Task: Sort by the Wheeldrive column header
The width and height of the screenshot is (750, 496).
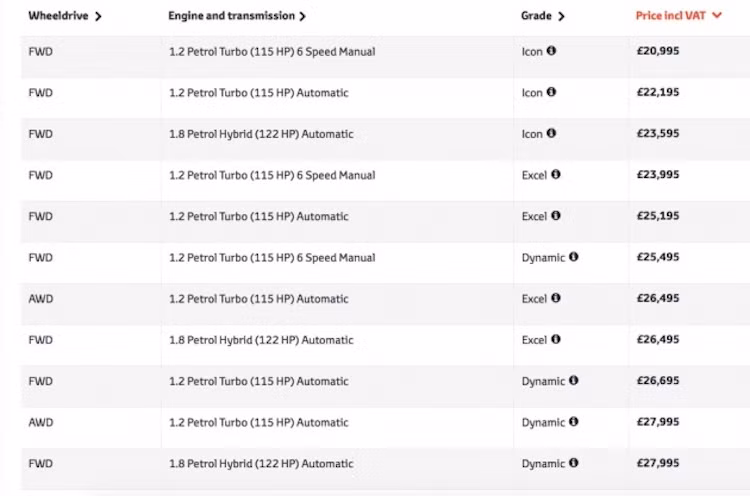Action: coord(65,16)
